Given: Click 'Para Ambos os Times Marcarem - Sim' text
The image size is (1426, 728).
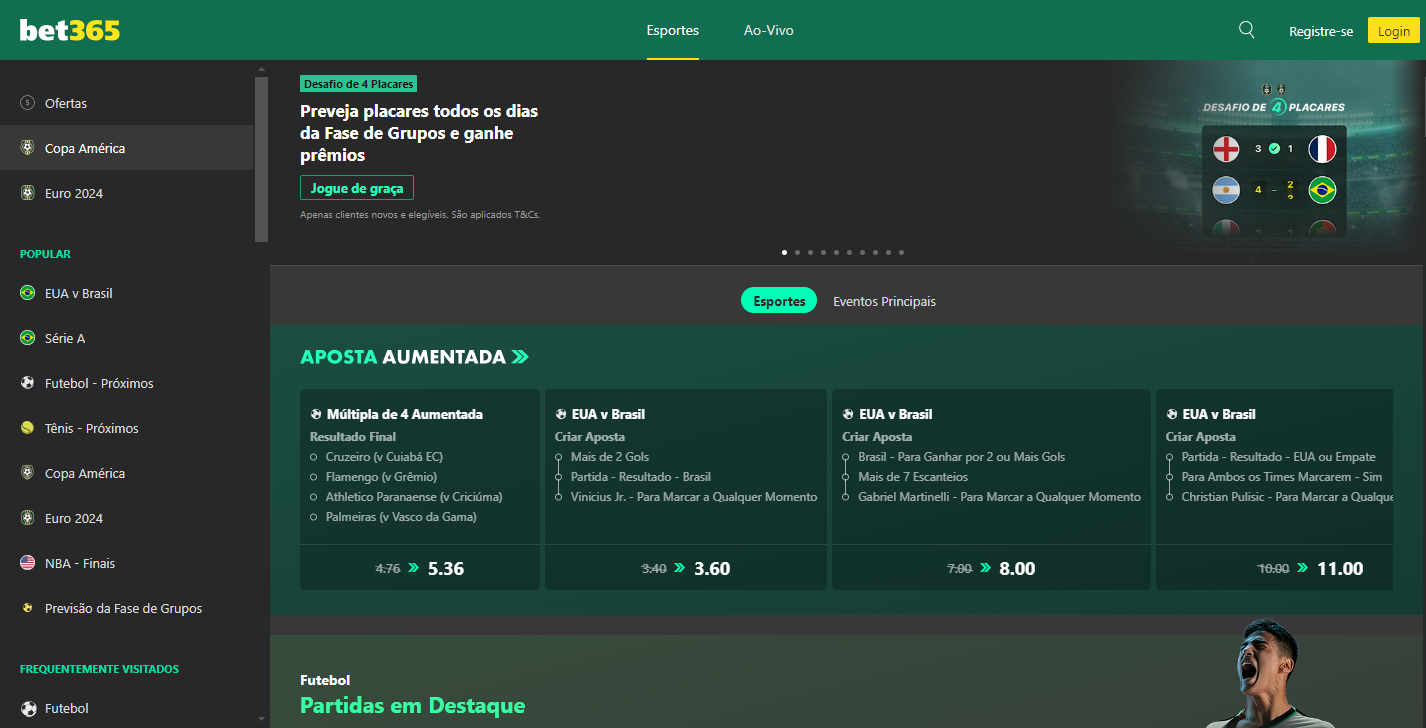Looking at the screenshot, I should pos(1281,477).
